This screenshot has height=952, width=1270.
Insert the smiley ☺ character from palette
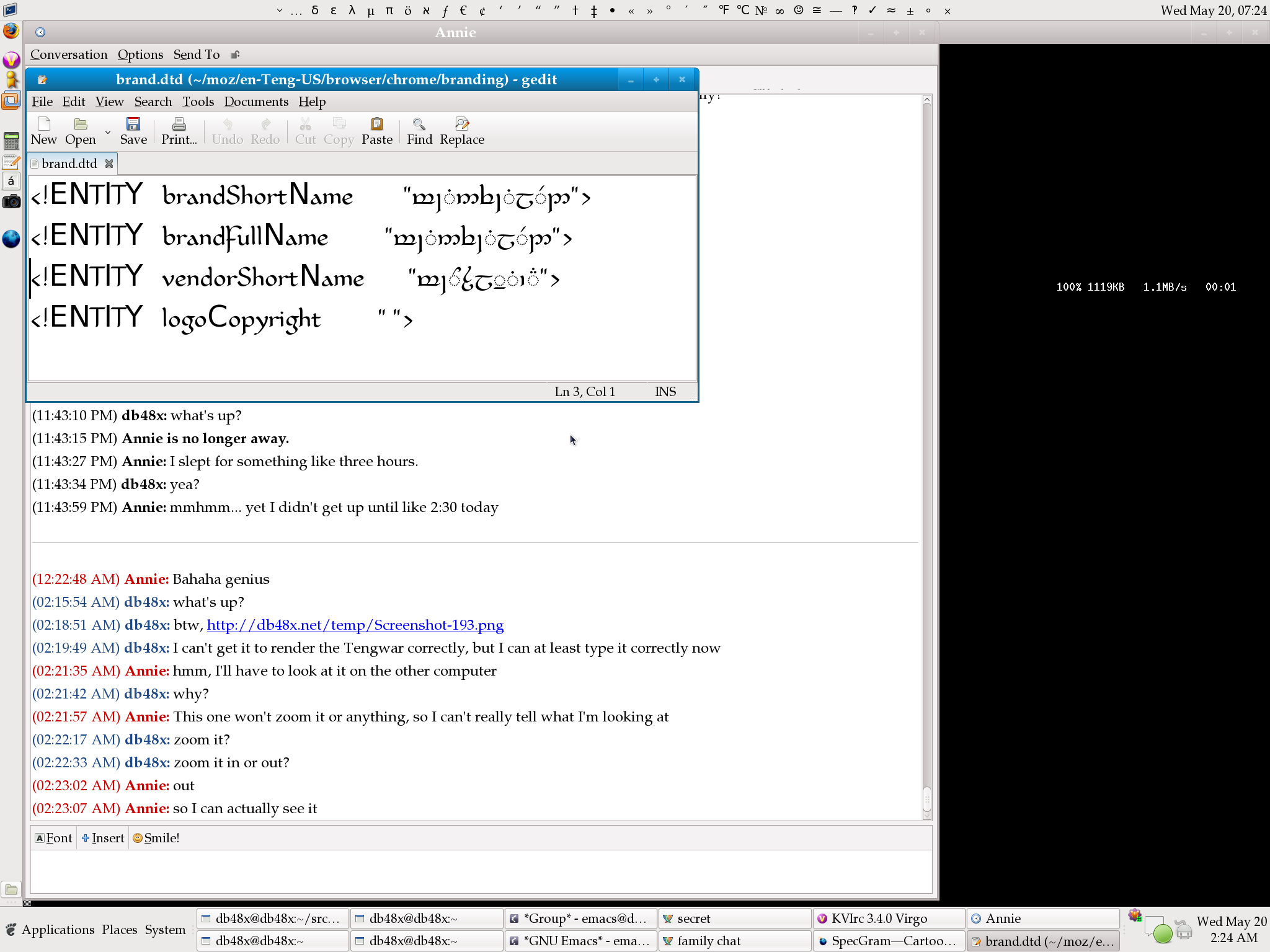799,11
